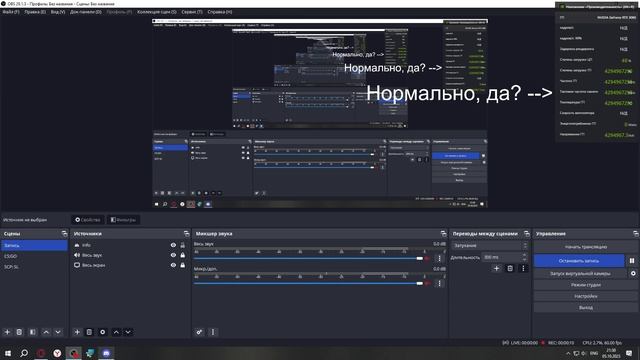Open Windows taskbar search

(24, 353)
